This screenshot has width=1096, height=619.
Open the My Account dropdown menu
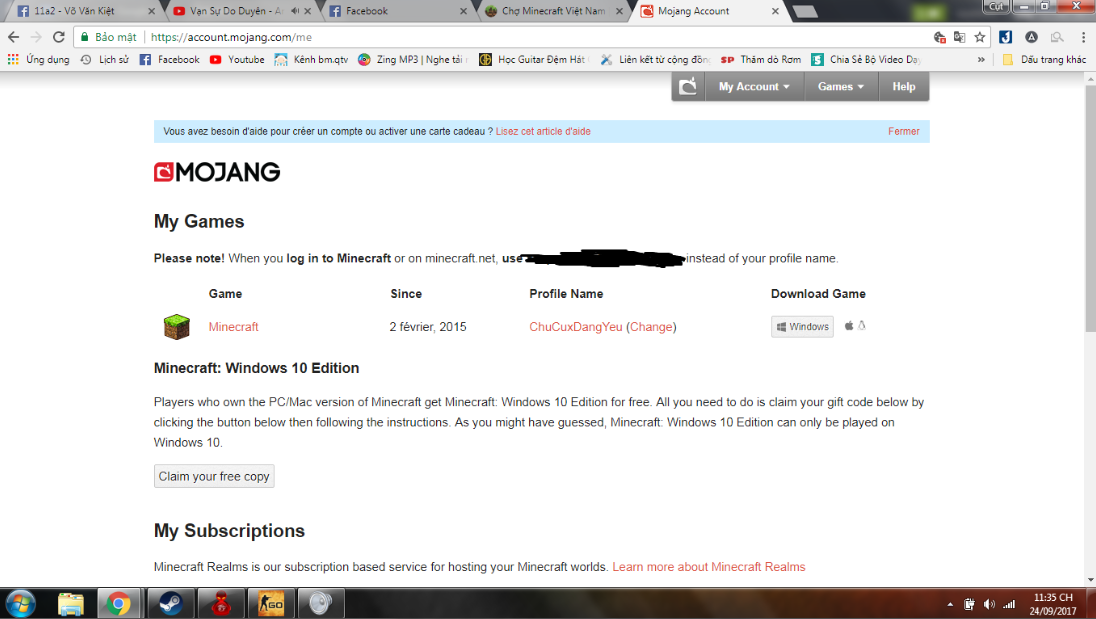754,87
